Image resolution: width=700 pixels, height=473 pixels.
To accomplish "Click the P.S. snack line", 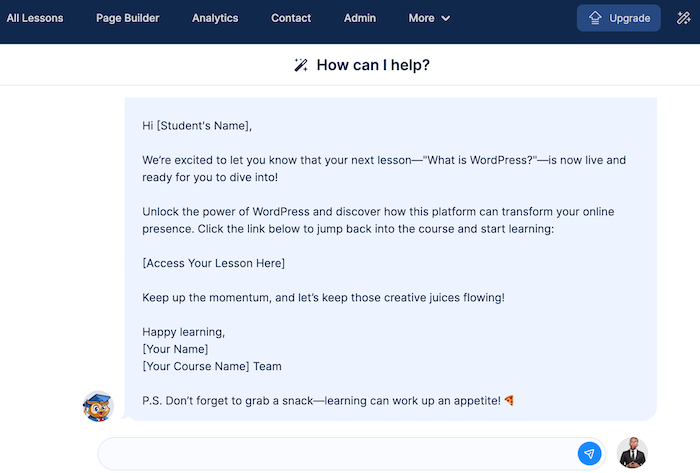I will (x=328, y=401).
